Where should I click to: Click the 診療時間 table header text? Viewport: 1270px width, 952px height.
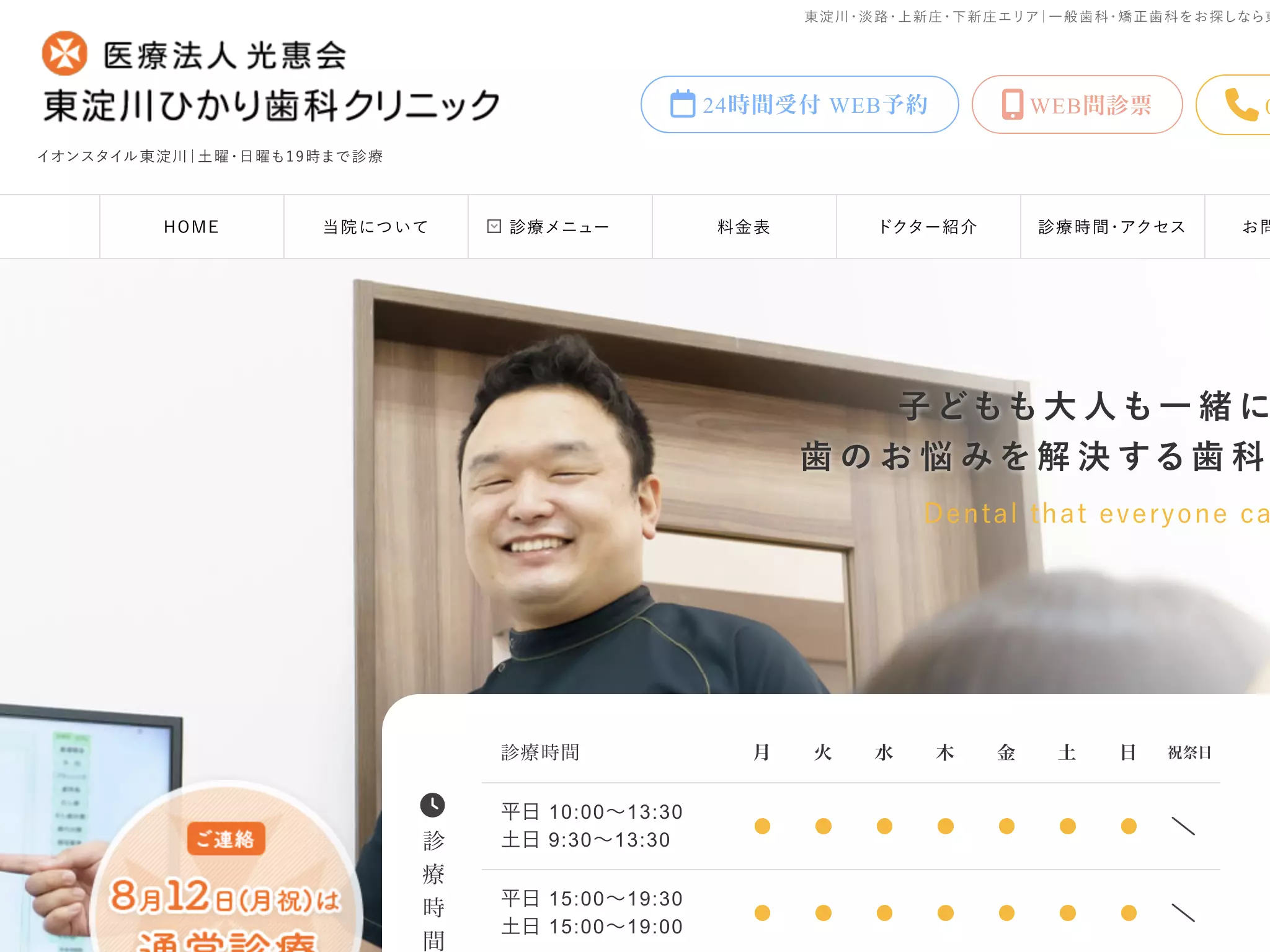pos(540,752)
